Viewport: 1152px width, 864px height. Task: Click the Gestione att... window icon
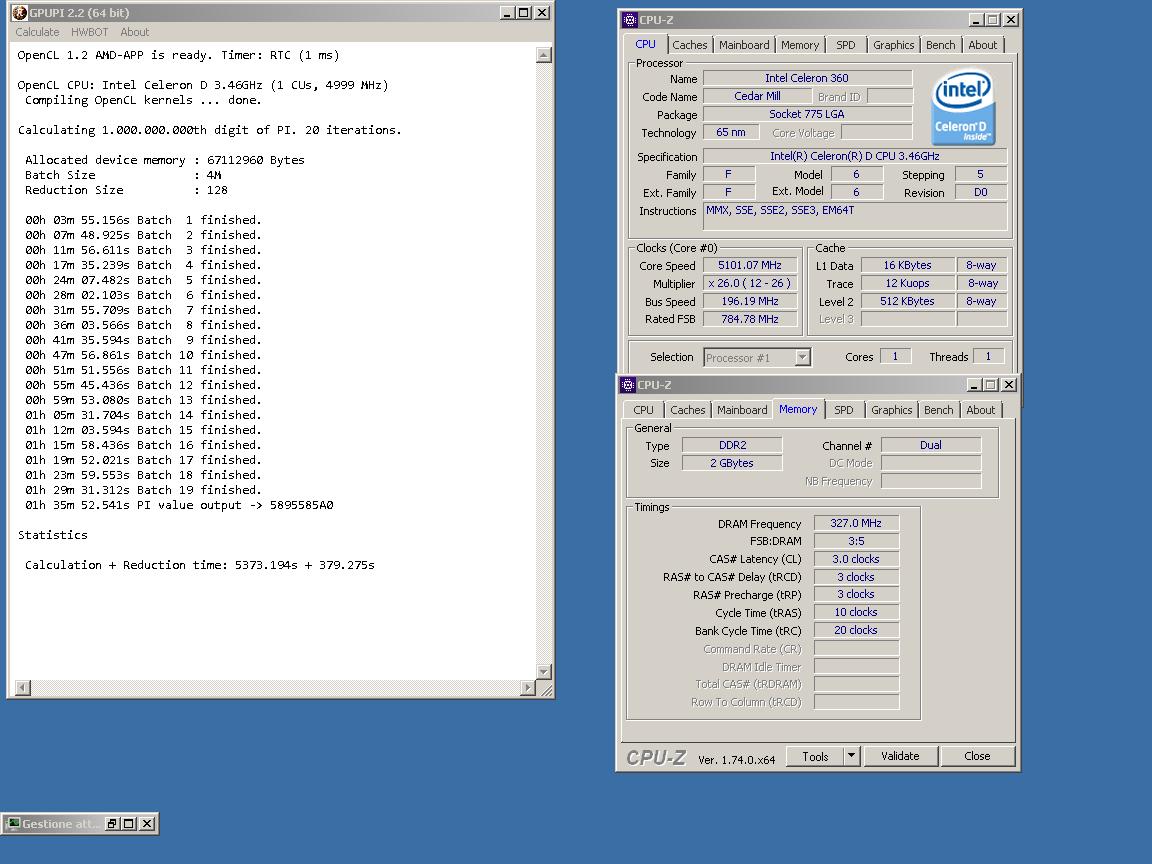[13, 824]
